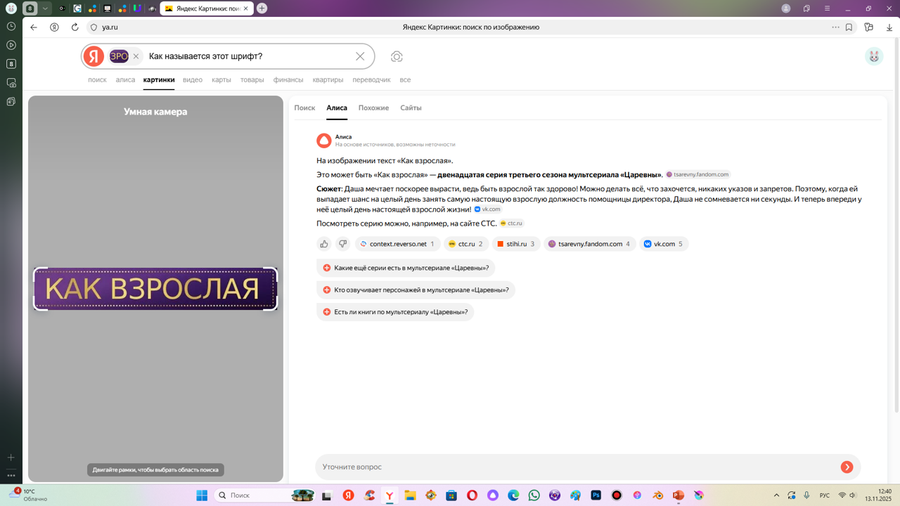Switch to the Похожие results tab

[374, 108]
